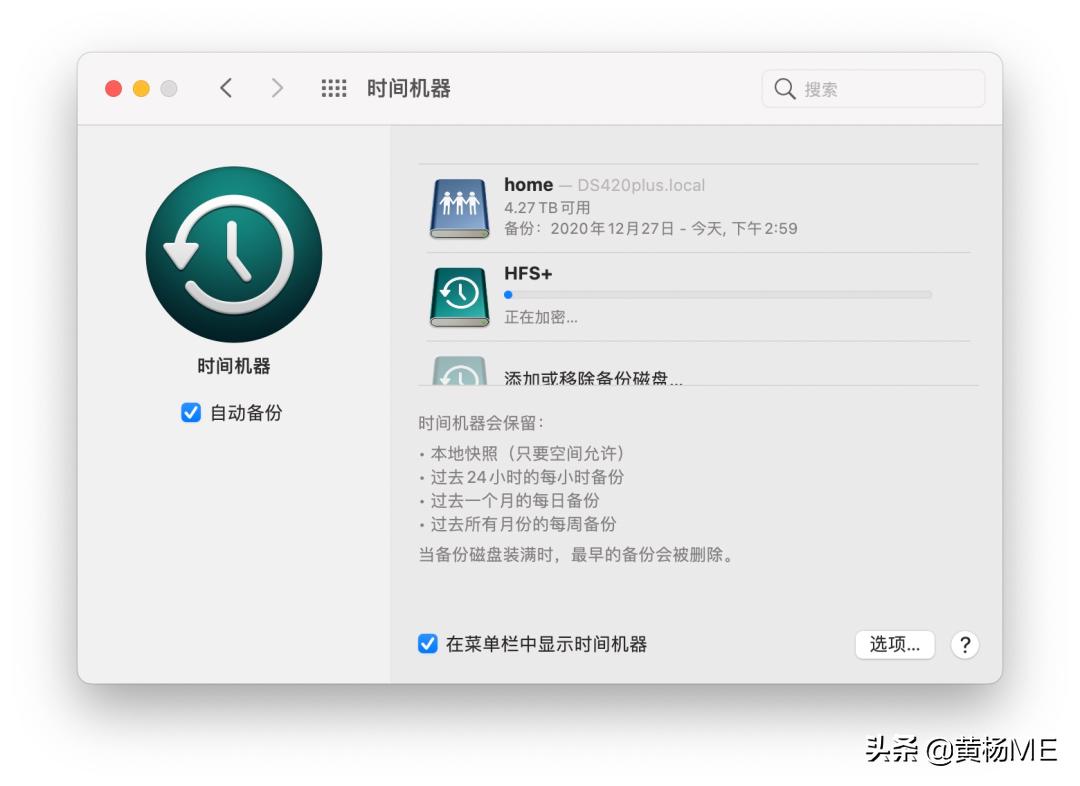This screenshot has height=786, width=1080.
Task: Click the back navigation chevron
Action: click(x=226, y=88)
